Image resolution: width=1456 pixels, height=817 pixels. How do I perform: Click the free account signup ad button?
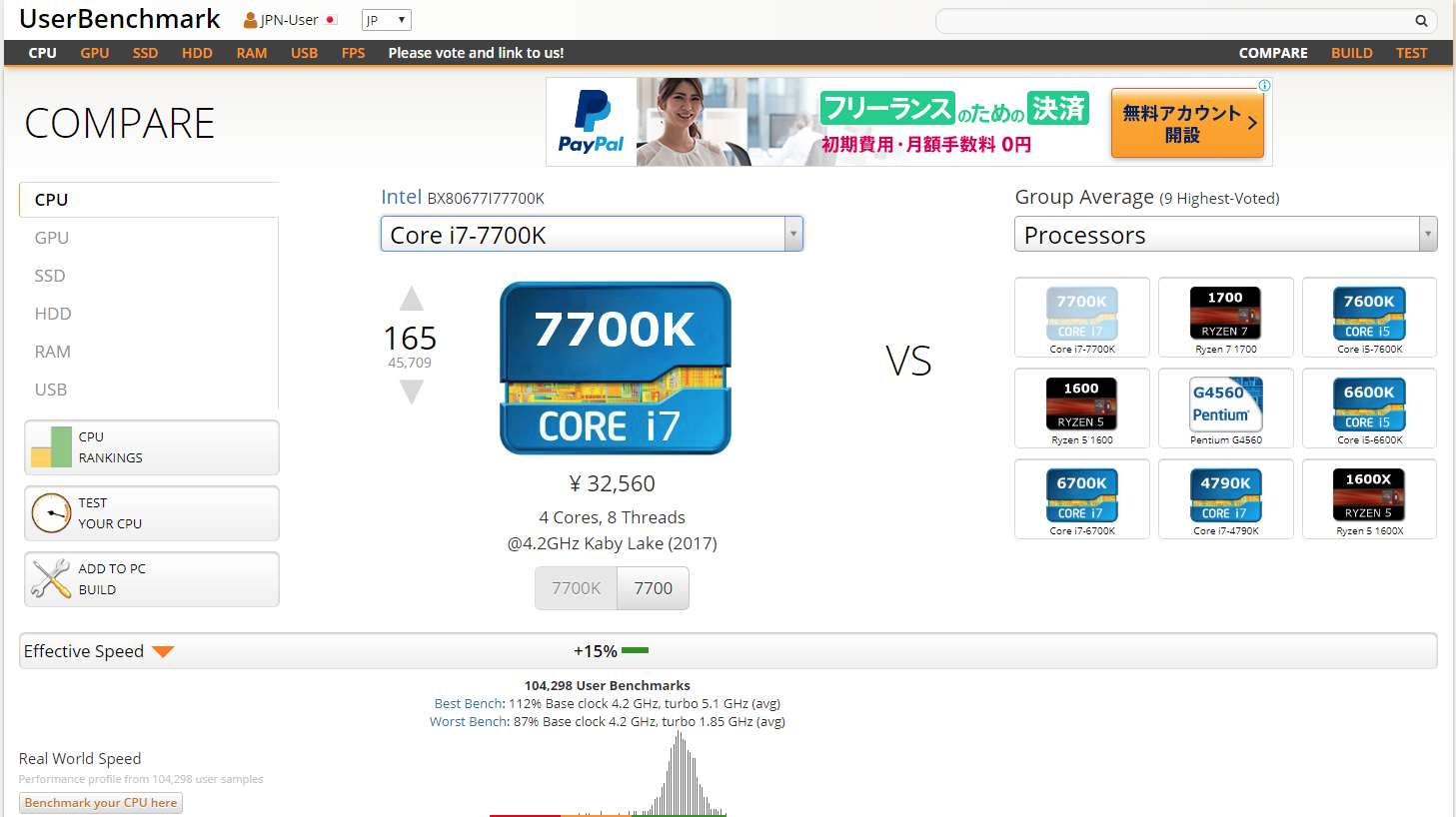1187,123
